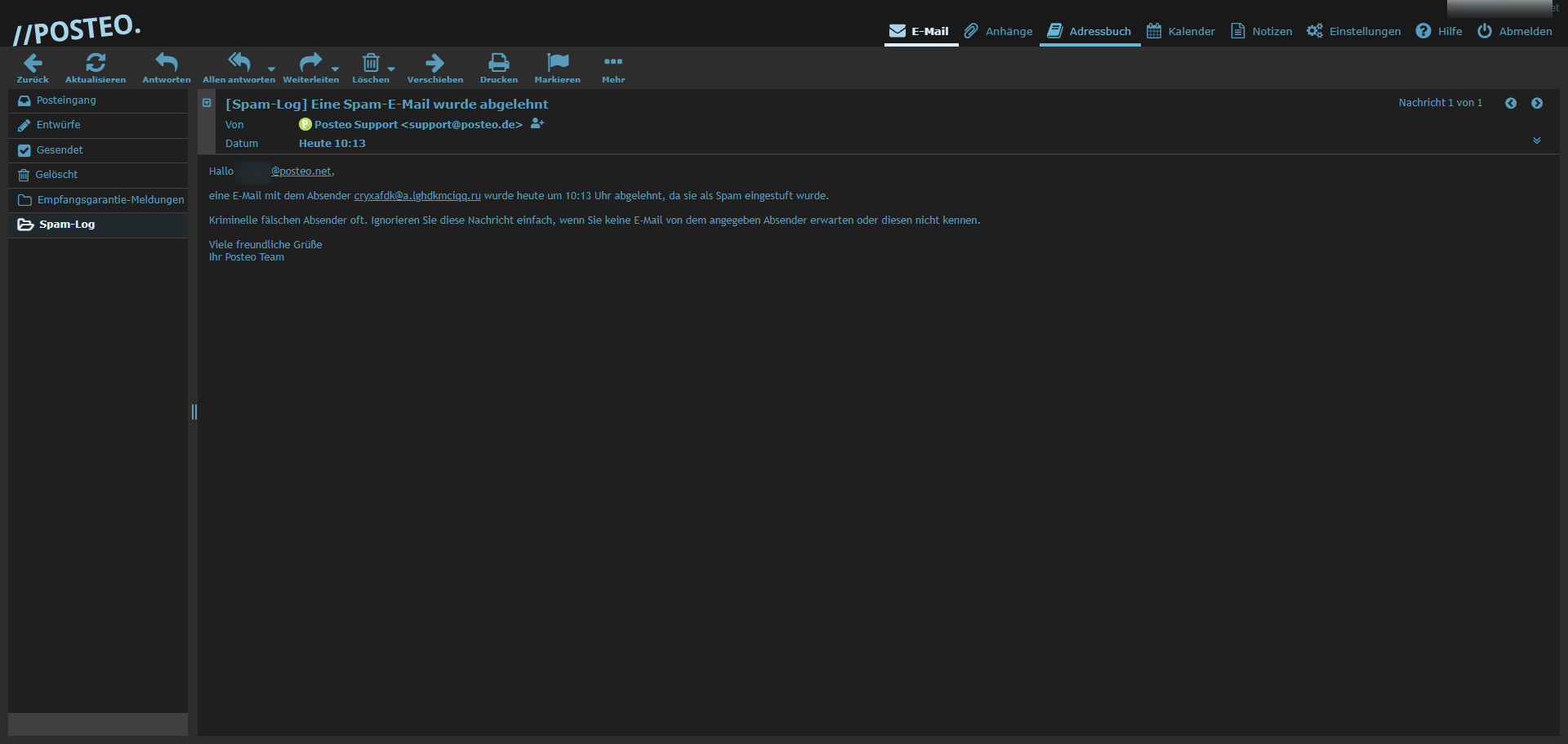Open the Mehr actions menu icon
1568x744 pixels.
612,63
